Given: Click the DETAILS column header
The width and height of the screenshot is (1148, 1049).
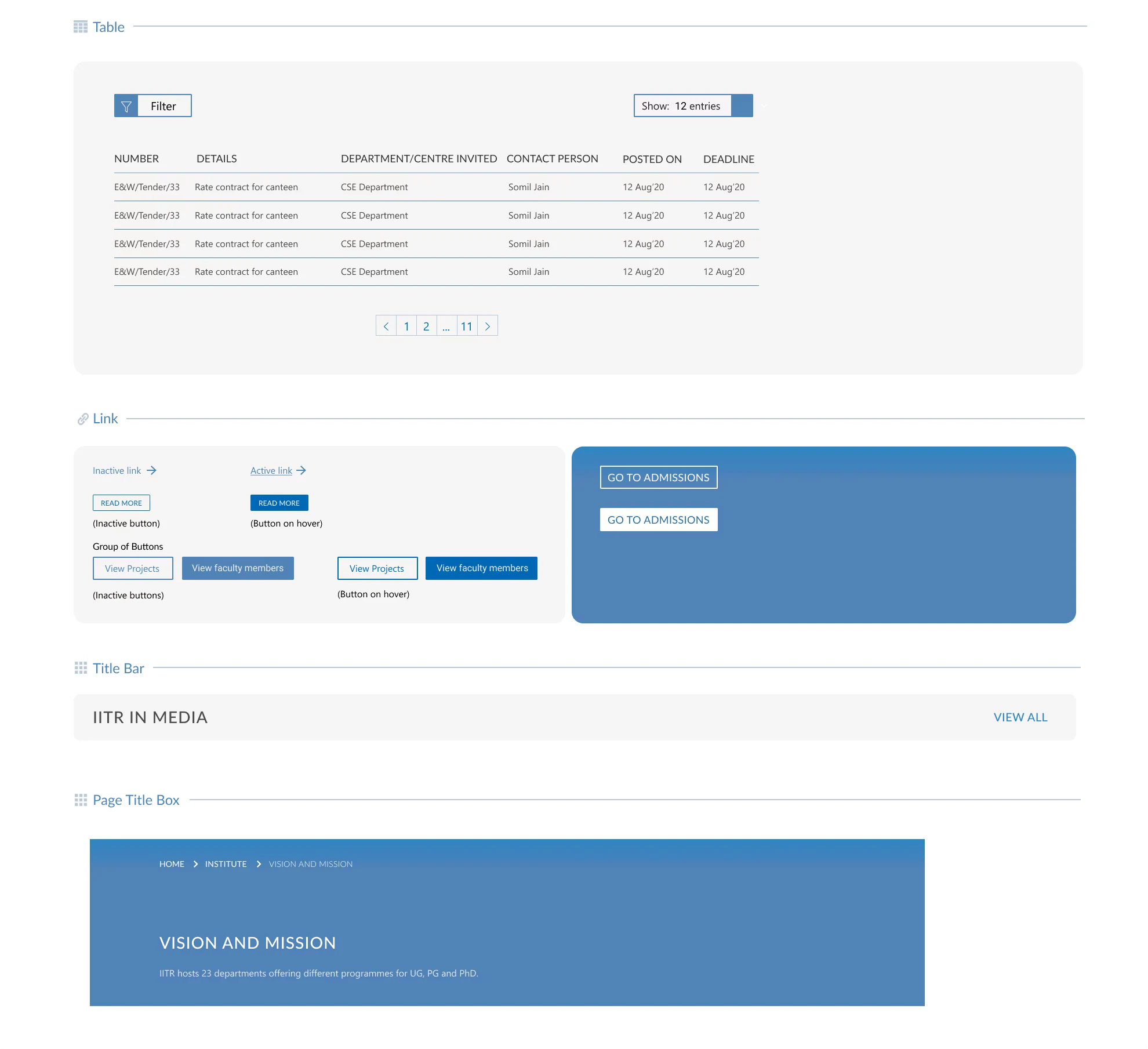Looking at the screenshot, I should (x=217, y=159).
